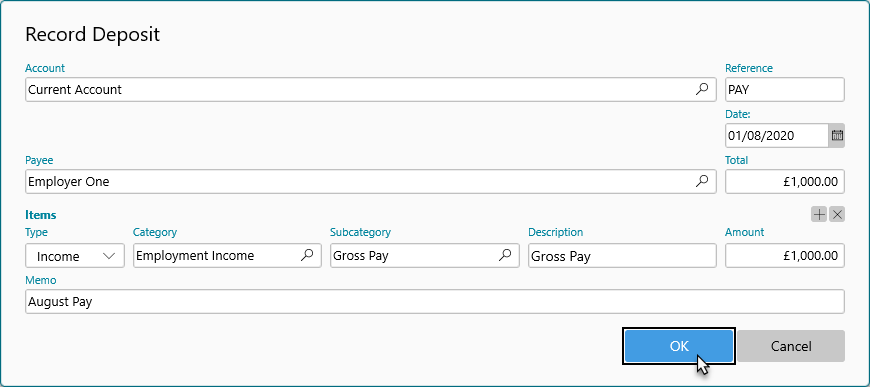Click the 'Total' field label
The image size is (870, 387).
[736, 160]
